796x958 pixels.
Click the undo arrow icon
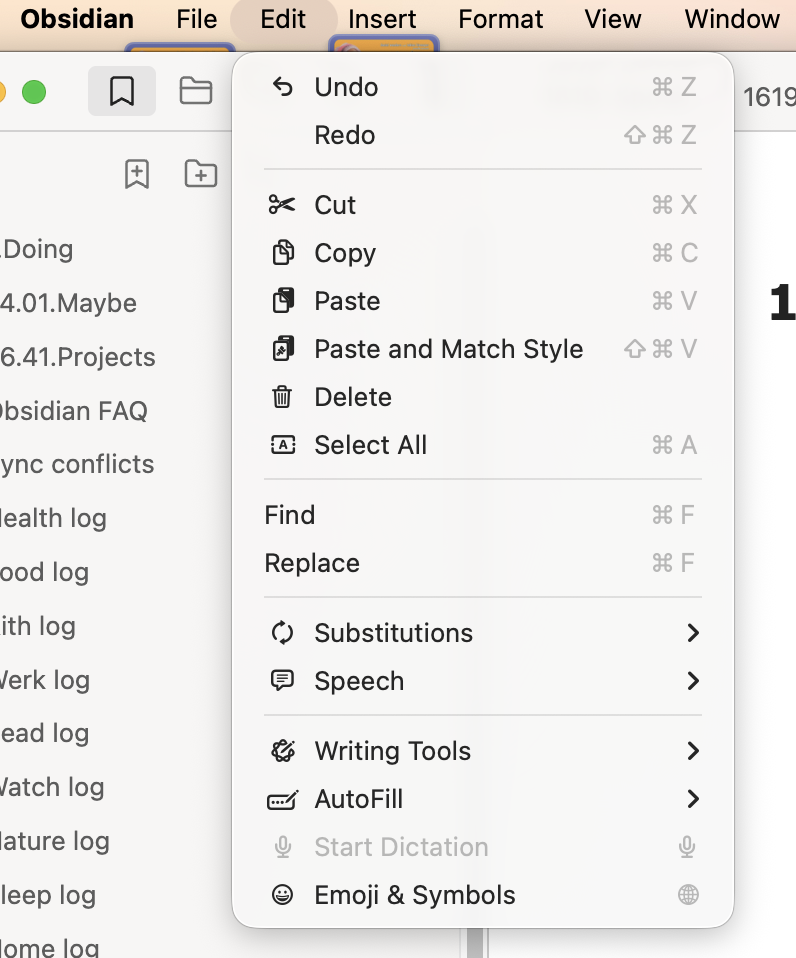point(283,87)
